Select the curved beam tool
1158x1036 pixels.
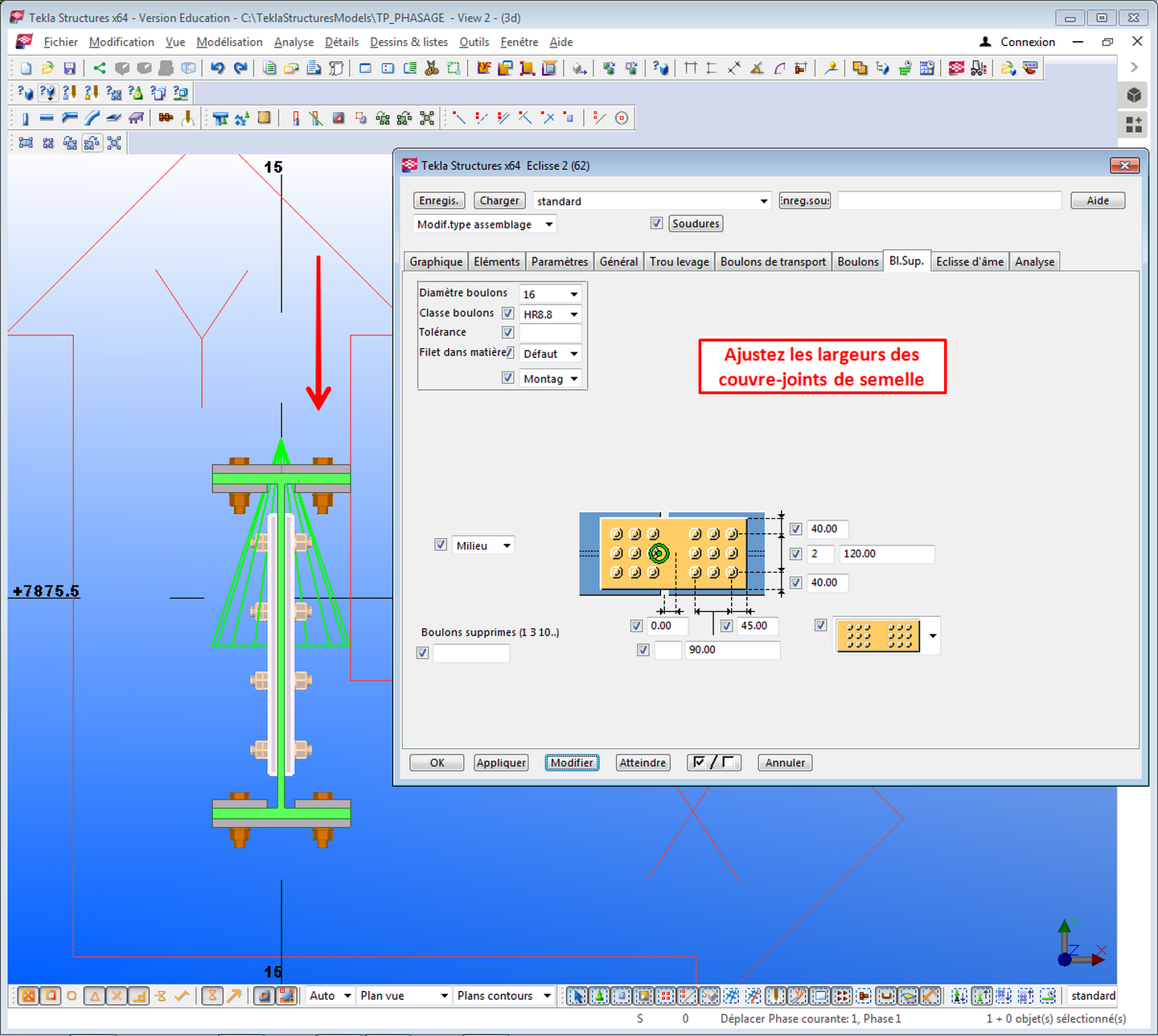[92, 118]
